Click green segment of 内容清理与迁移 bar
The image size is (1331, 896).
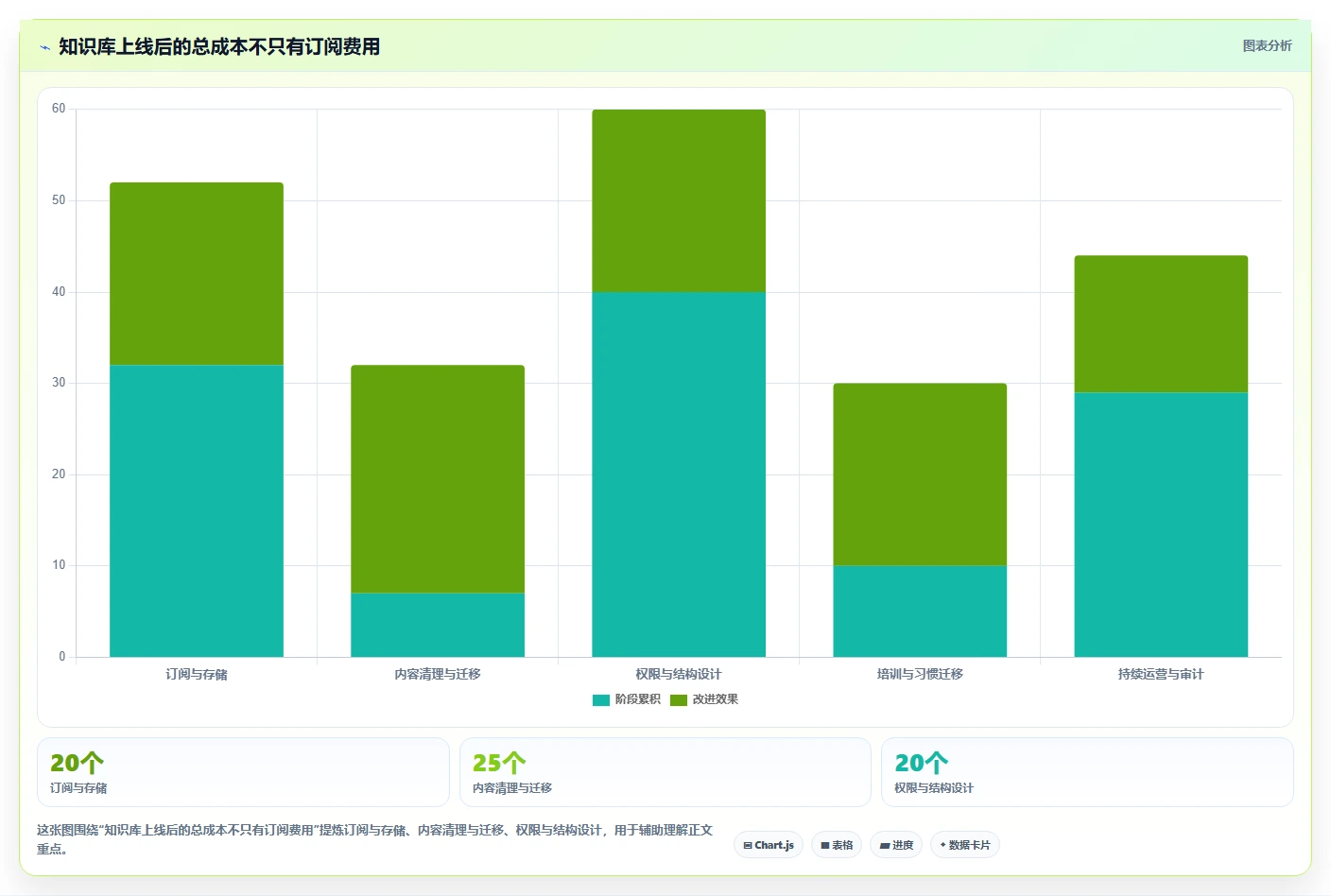(438, 479)
